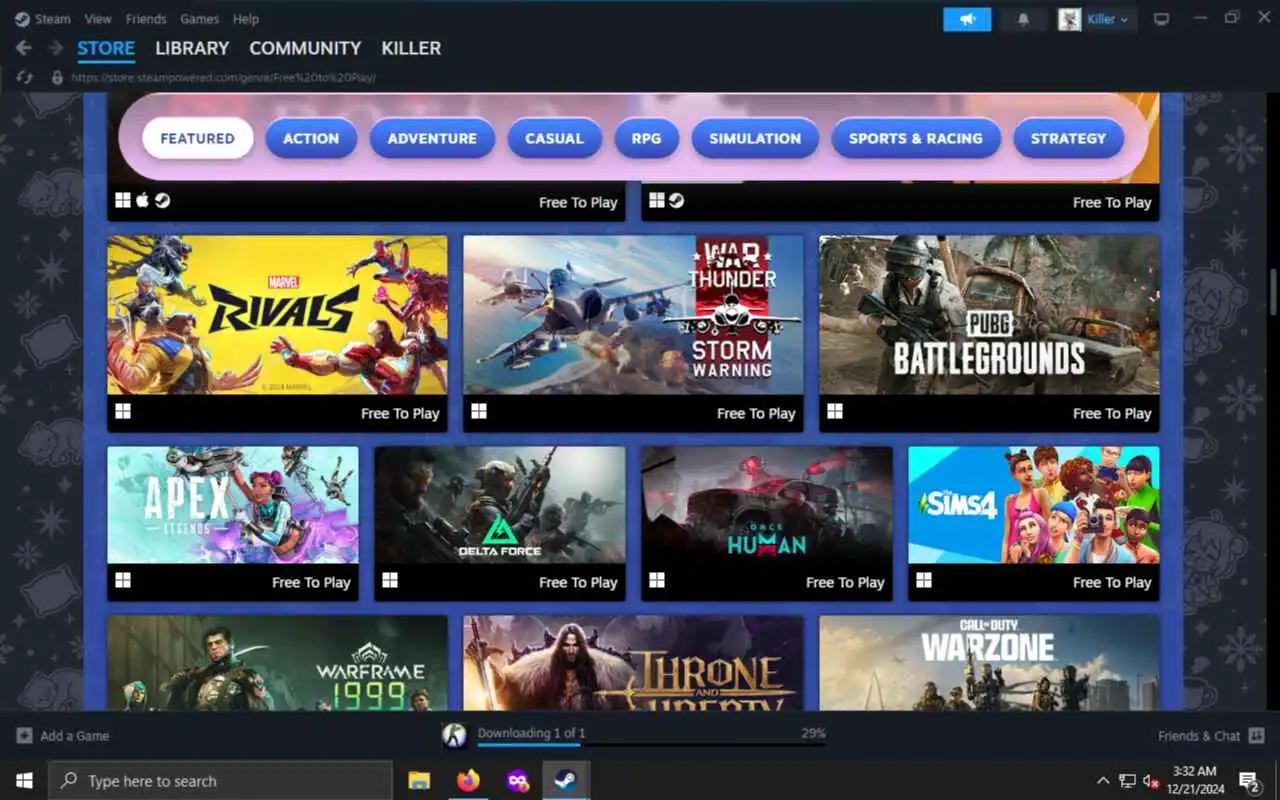Click the Windows platform icon under War Thunder
1280x800 pixels.
(479, 411)
